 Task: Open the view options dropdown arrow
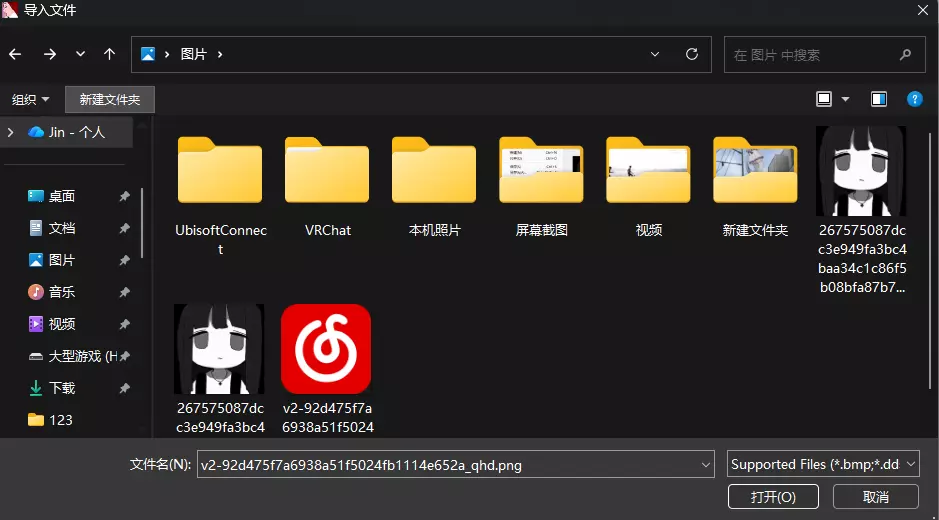845,99
